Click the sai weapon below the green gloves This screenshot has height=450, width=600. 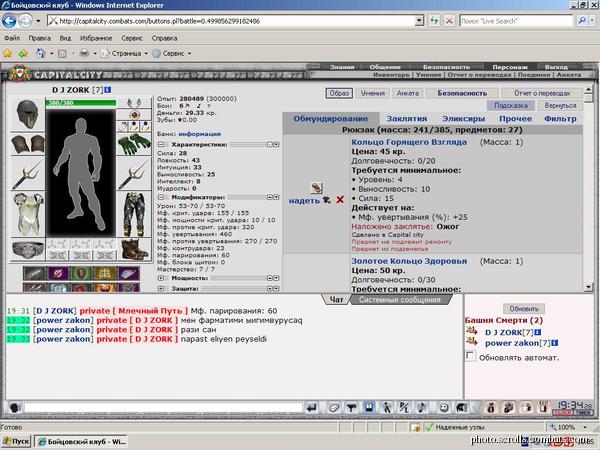click(x=134, y=174)
